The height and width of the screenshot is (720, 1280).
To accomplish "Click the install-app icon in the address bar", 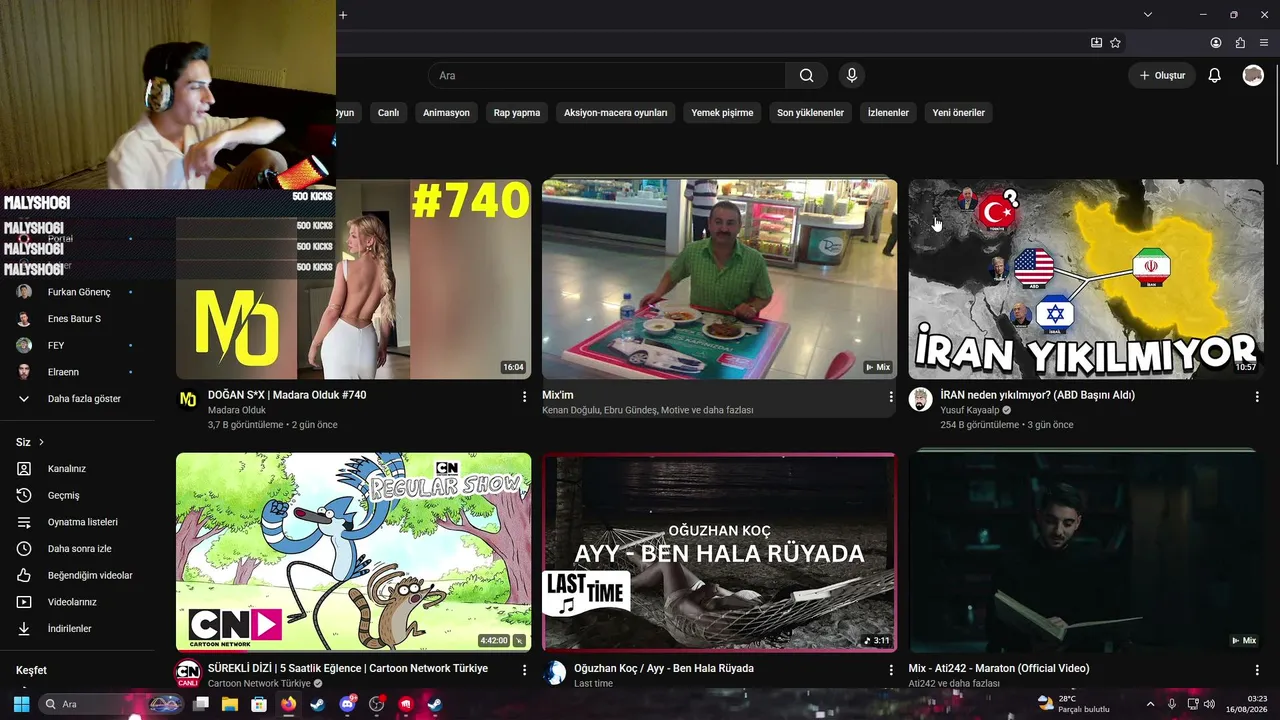I will [1097, 43].
